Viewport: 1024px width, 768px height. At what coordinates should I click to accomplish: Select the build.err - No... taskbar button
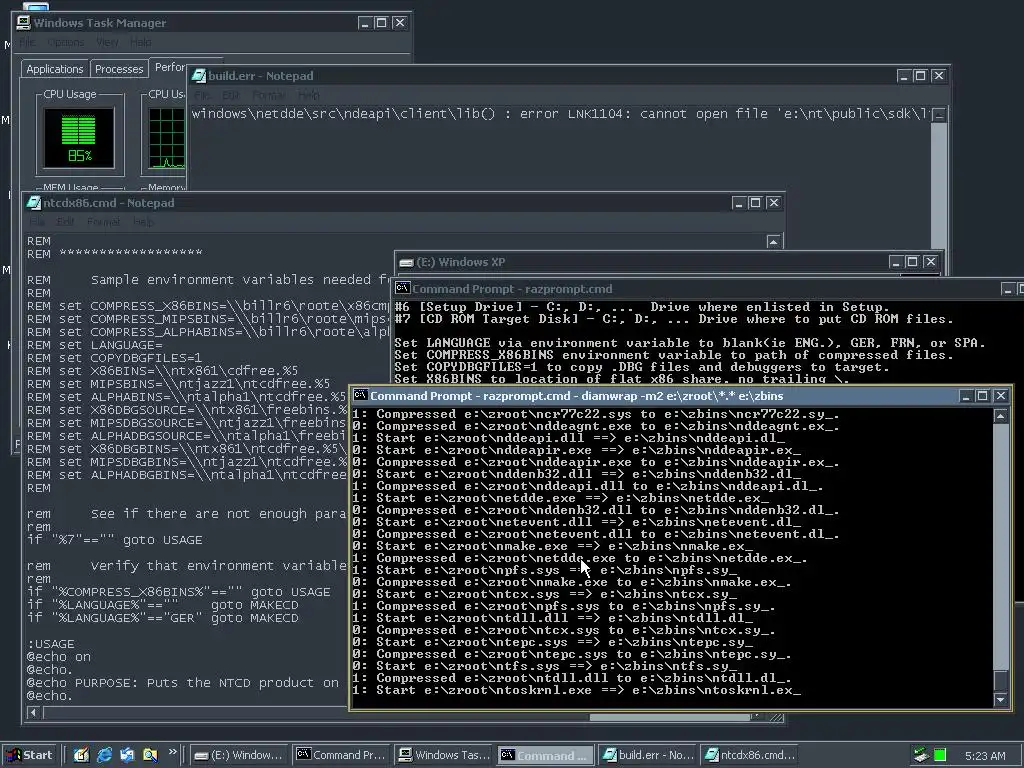point(648,755)
